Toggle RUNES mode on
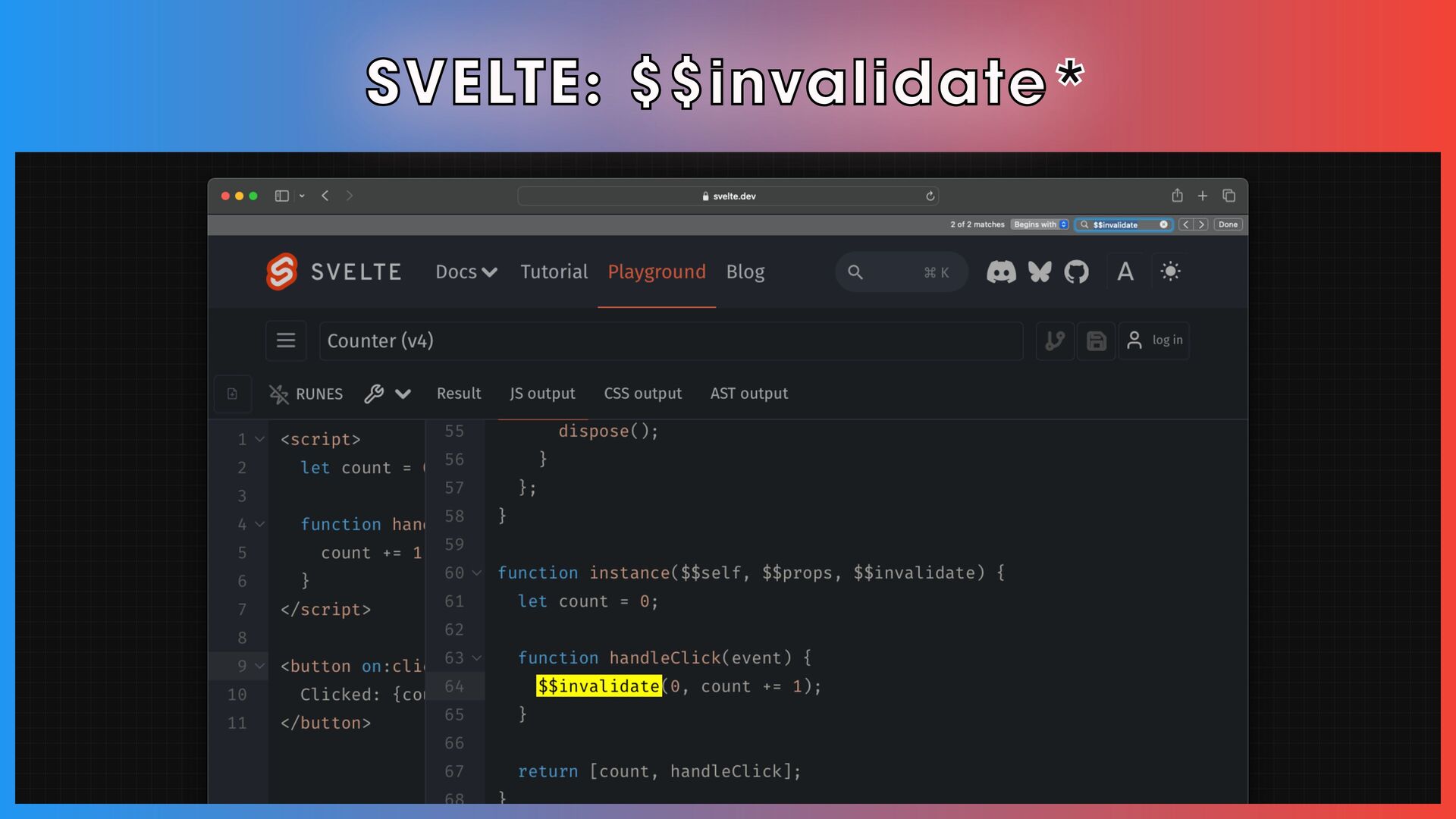Image resolution: width=1456 pixels, height=819 pixels. tap(306, 394)
